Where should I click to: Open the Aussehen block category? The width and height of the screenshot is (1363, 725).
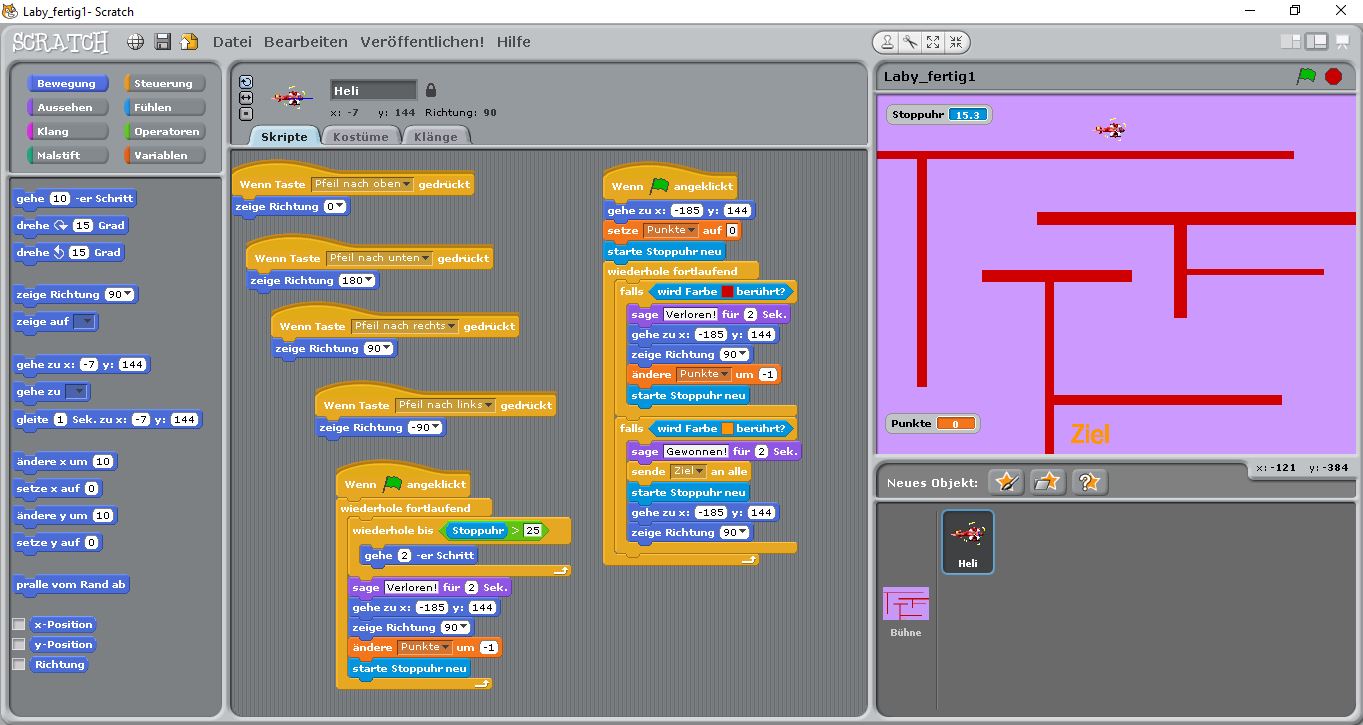click(67, 107)
